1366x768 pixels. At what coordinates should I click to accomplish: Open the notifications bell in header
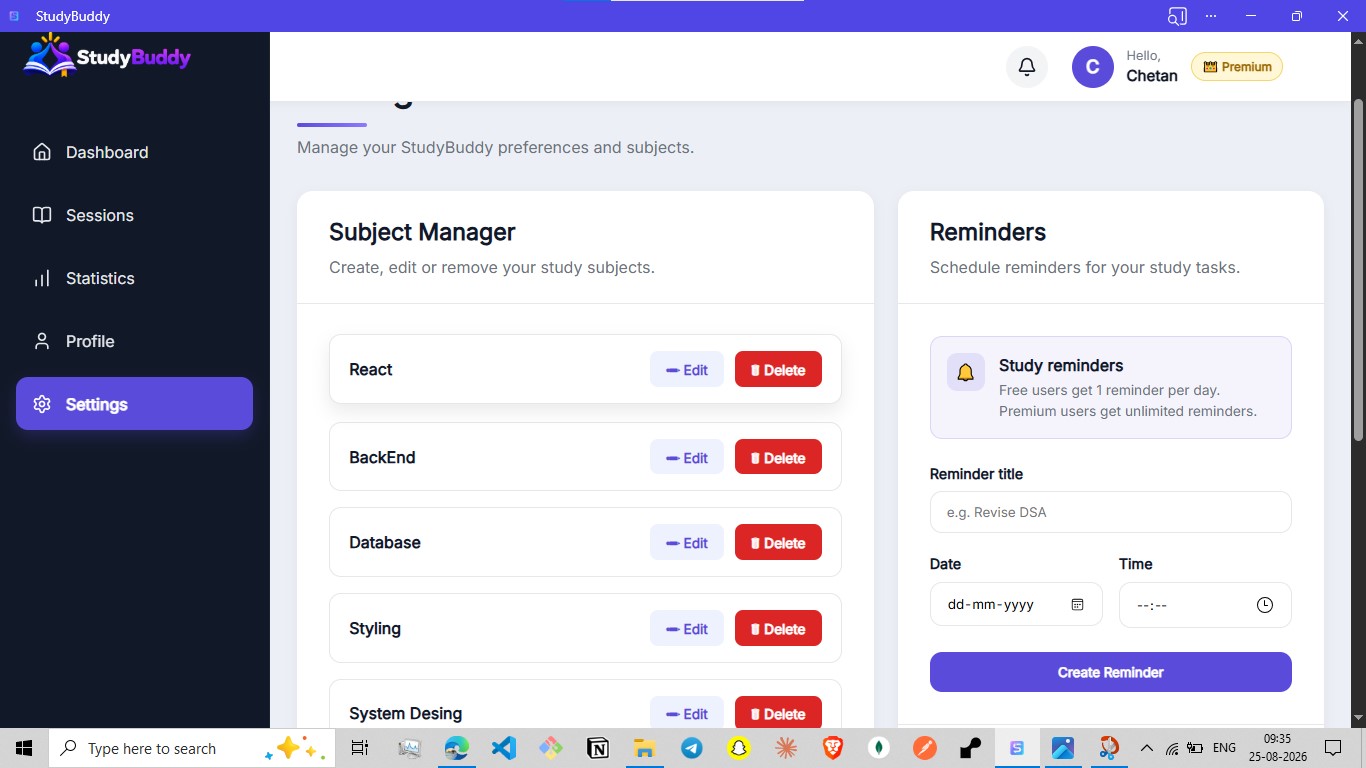pyautogui.click(x=1027, y=67)
